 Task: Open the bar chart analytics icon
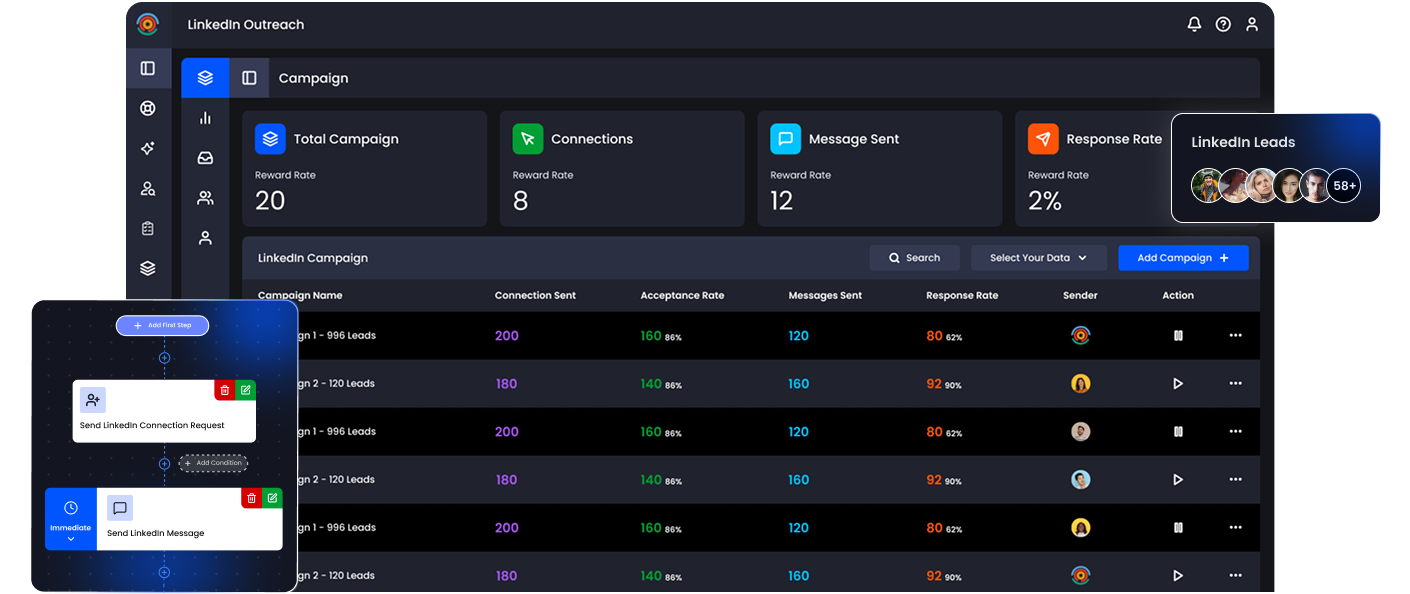pos(205,118)
